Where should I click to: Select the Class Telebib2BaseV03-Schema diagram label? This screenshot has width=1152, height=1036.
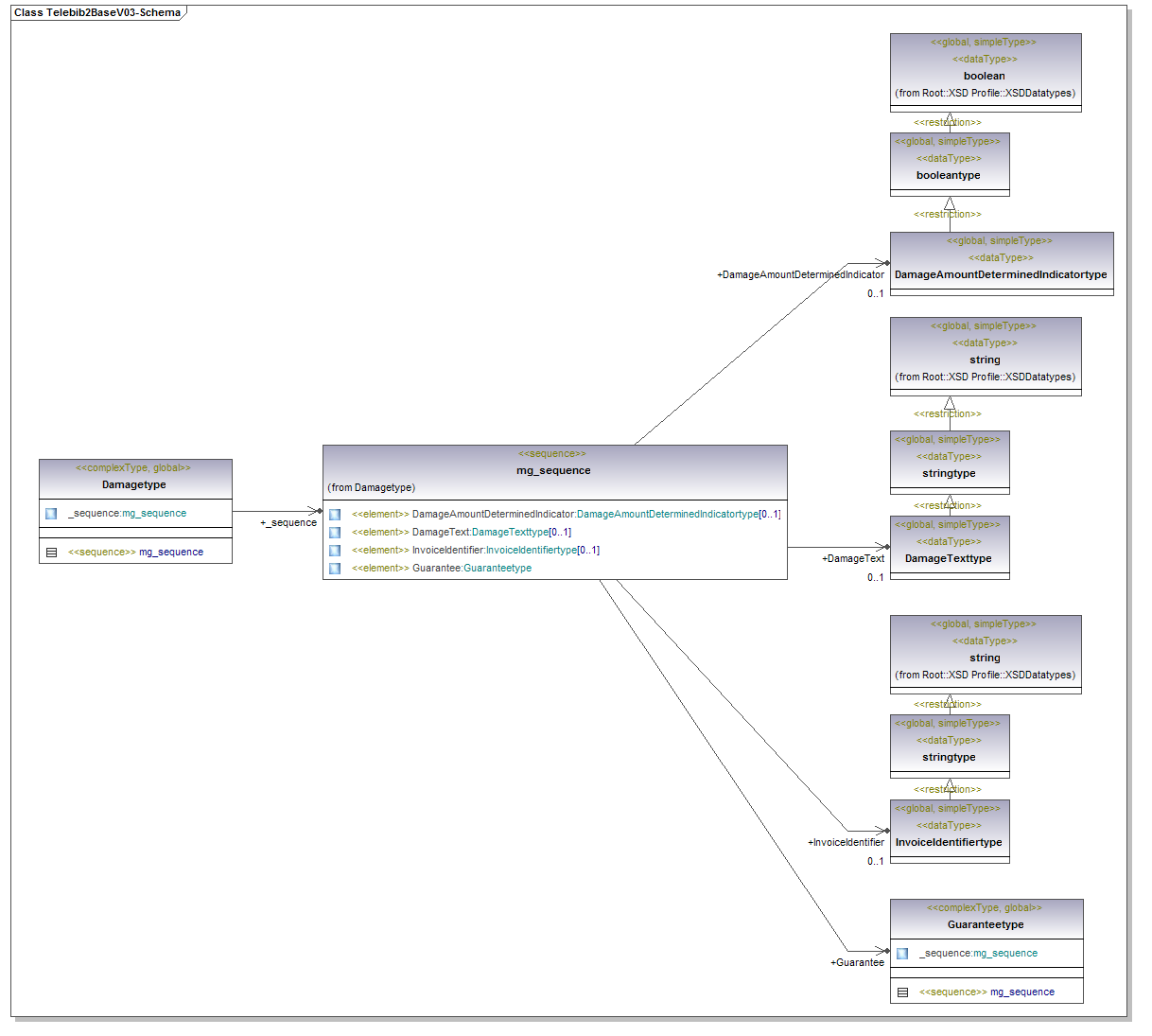coord(97,13)
